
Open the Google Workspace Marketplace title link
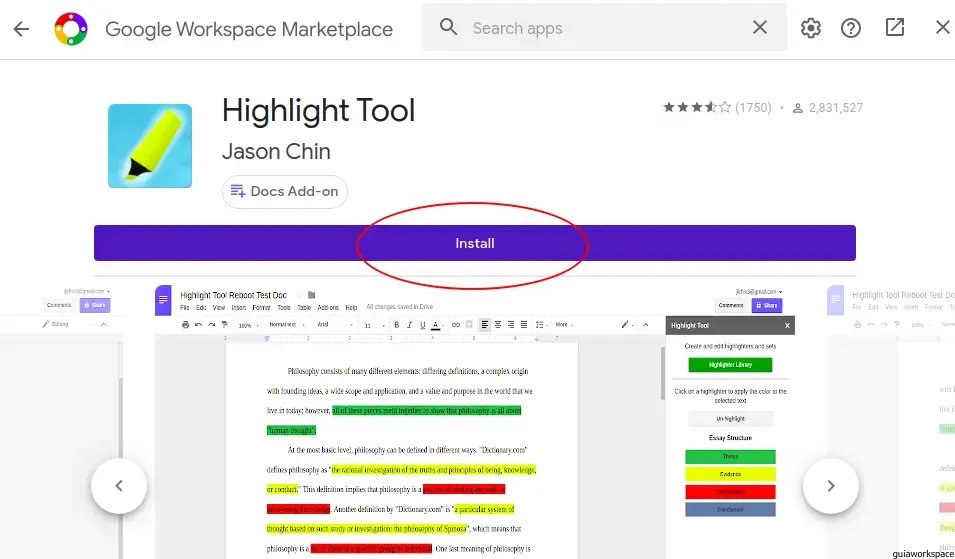pyautogui.click(x=248, y=29)
